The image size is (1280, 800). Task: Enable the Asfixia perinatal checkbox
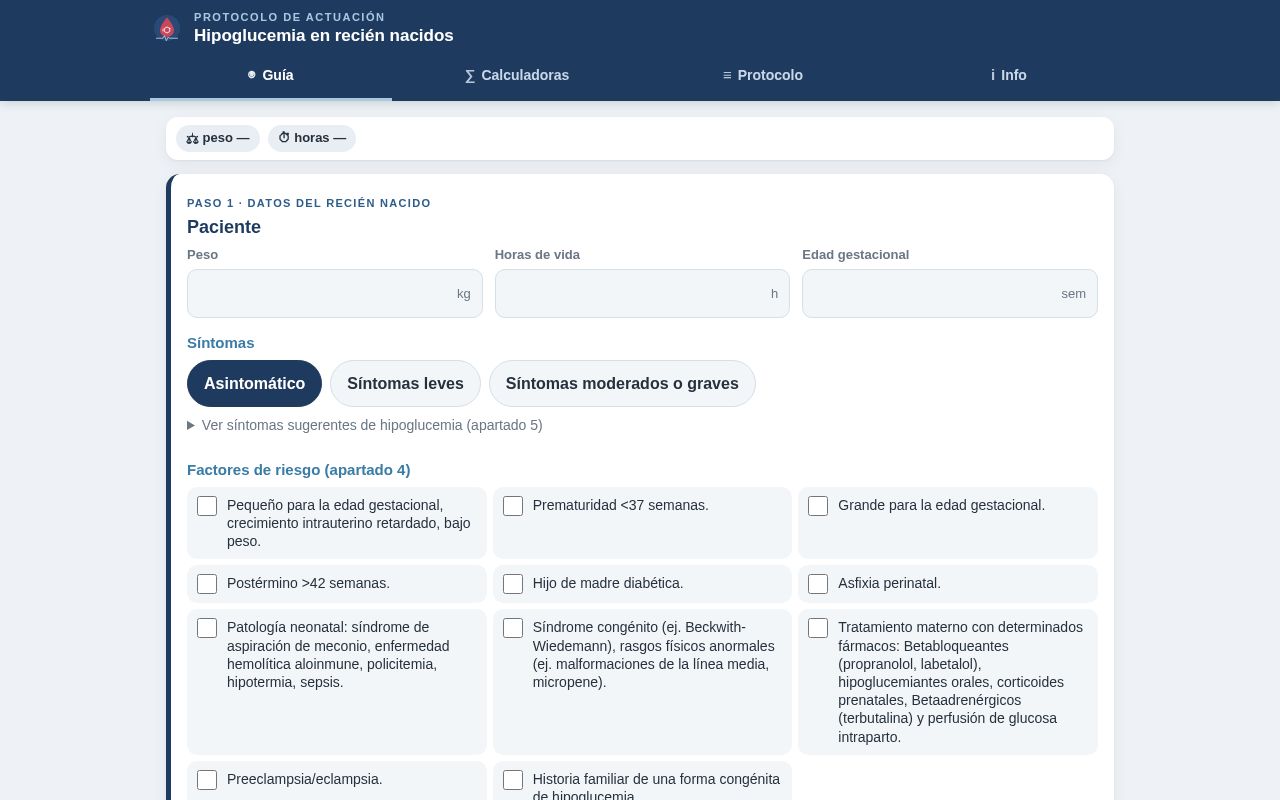pyautogui.click(x=818, y=584)
